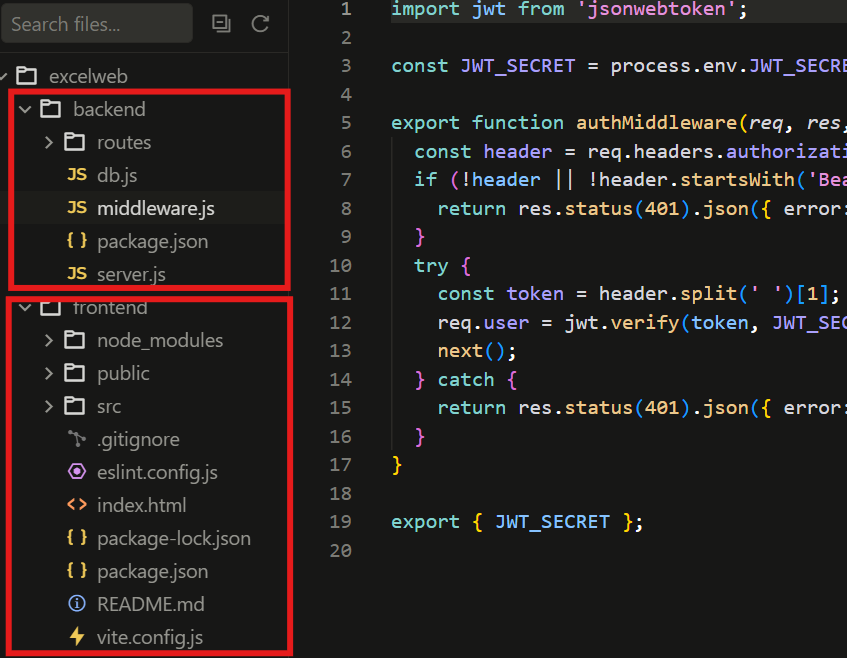
Task: Click the excelweb folder icon
Action: click(x=26, y=76)
